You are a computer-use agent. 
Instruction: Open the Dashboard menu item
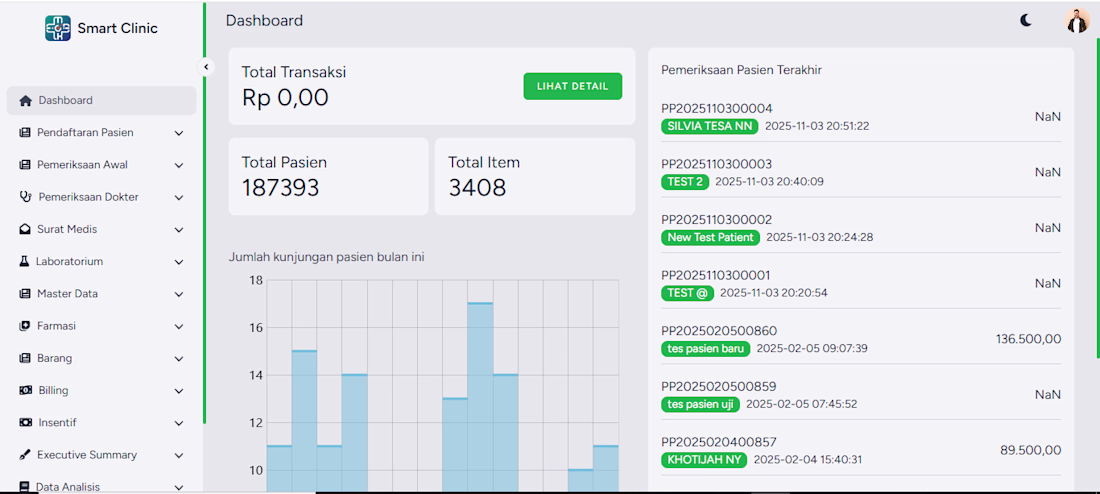101,100
